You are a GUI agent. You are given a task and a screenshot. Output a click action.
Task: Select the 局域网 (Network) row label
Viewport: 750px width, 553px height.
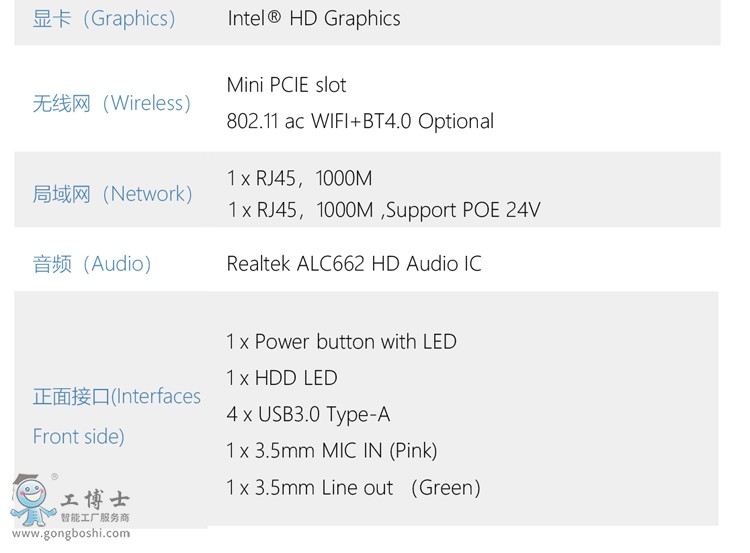pyautogui.click(x=112, y=194)
